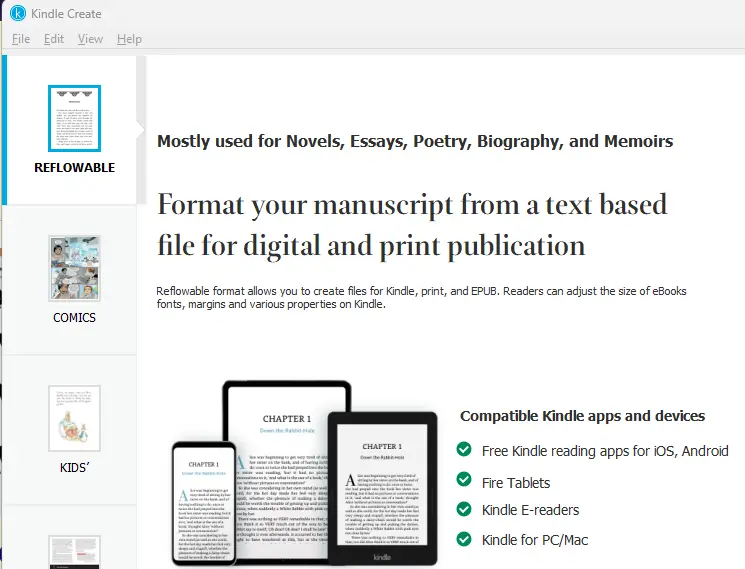Select the Reflowable book type thumbnail
Image resolution: width=745 pixels, height=569 pixels.
click(74, 118)
